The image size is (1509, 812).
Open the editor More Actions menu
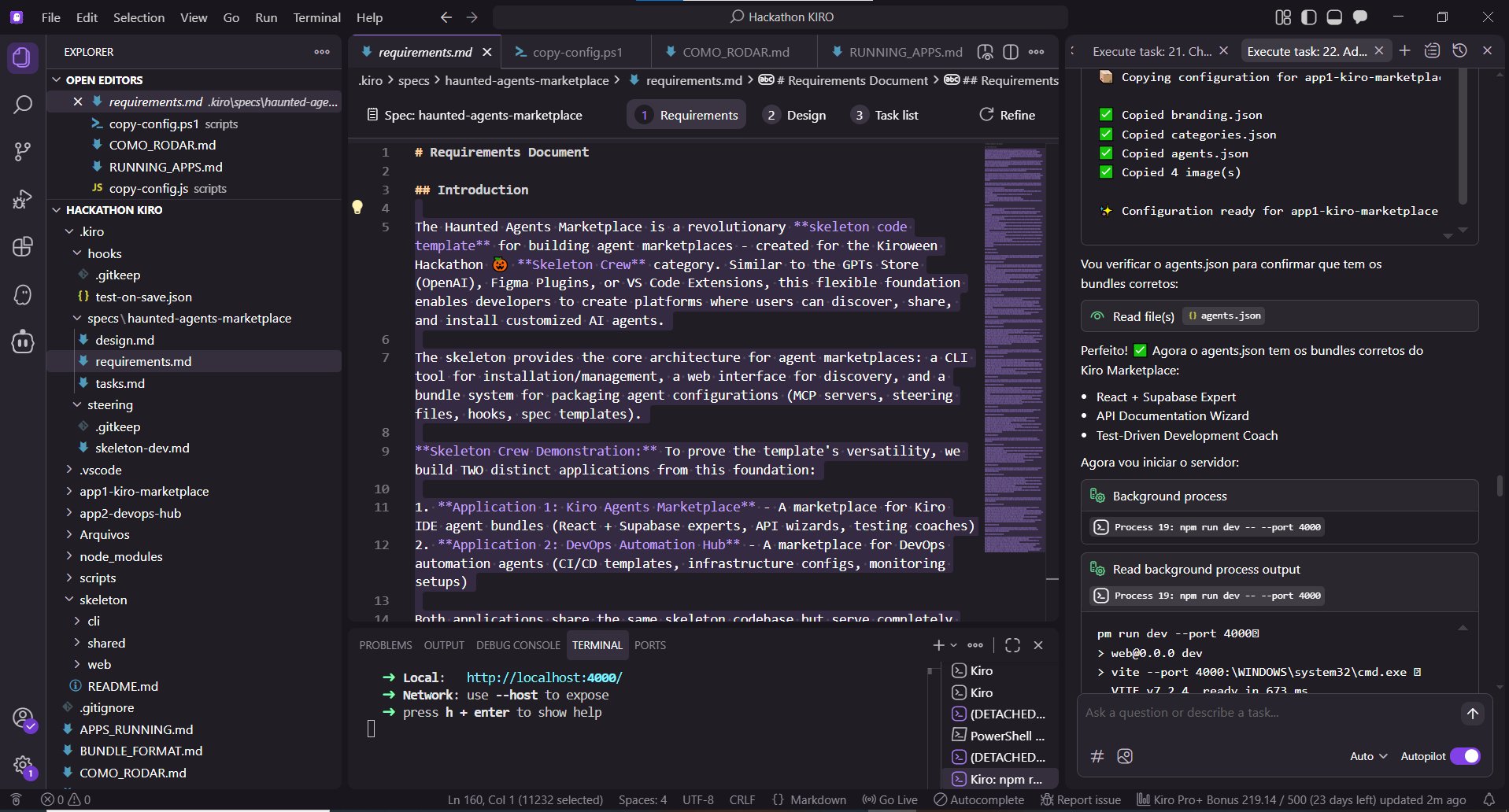[1037, 52]
